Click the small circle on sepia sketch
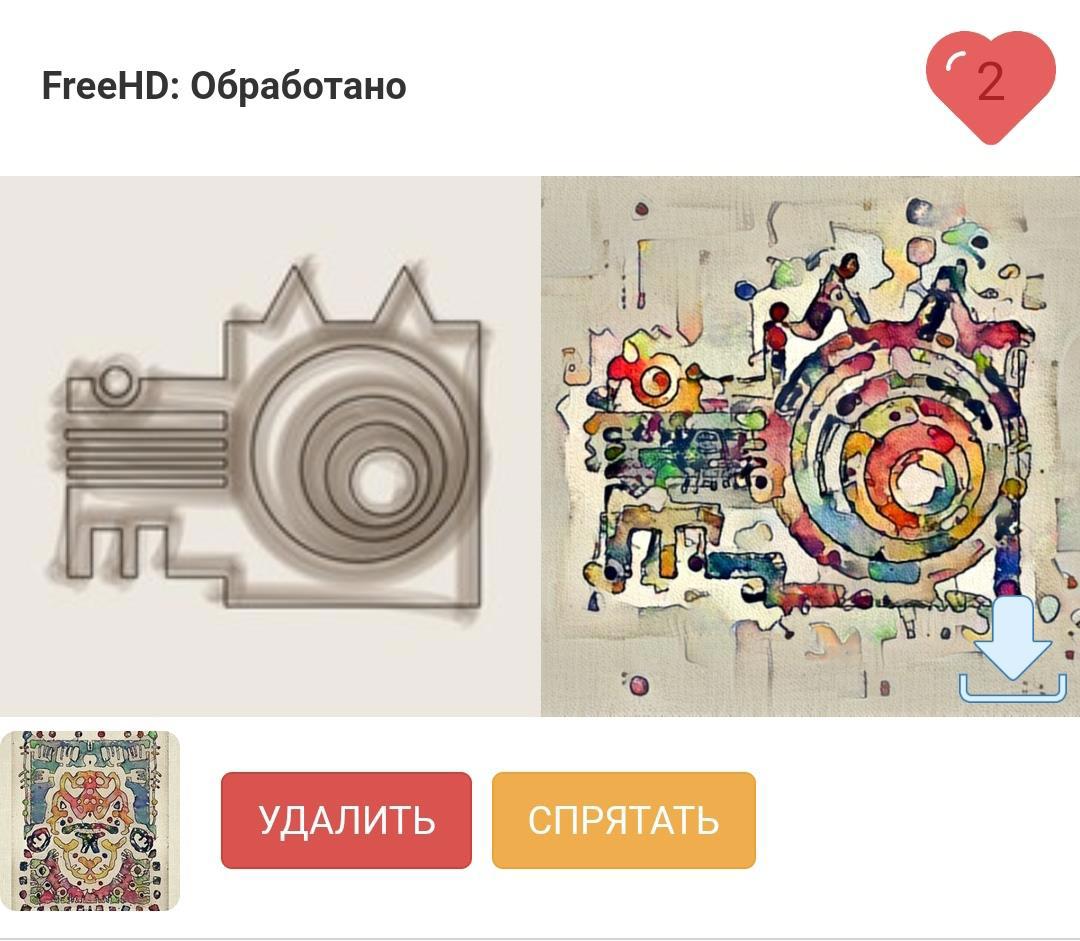The image size is (1080, 941). pos(115,383)
